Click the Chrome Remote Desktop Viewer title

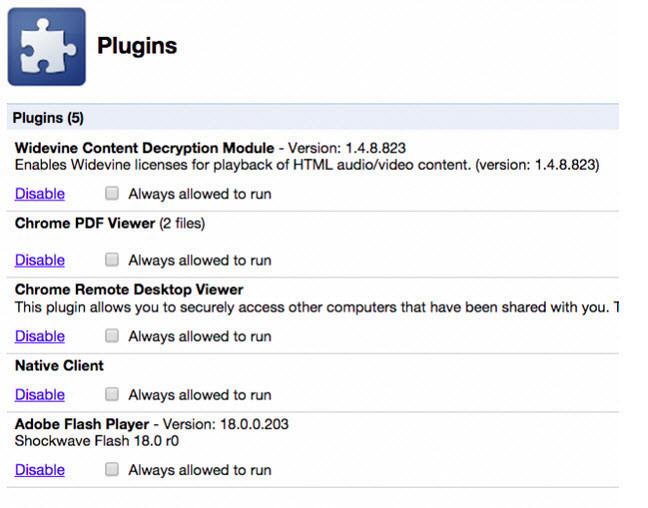[x=129, y=289]
